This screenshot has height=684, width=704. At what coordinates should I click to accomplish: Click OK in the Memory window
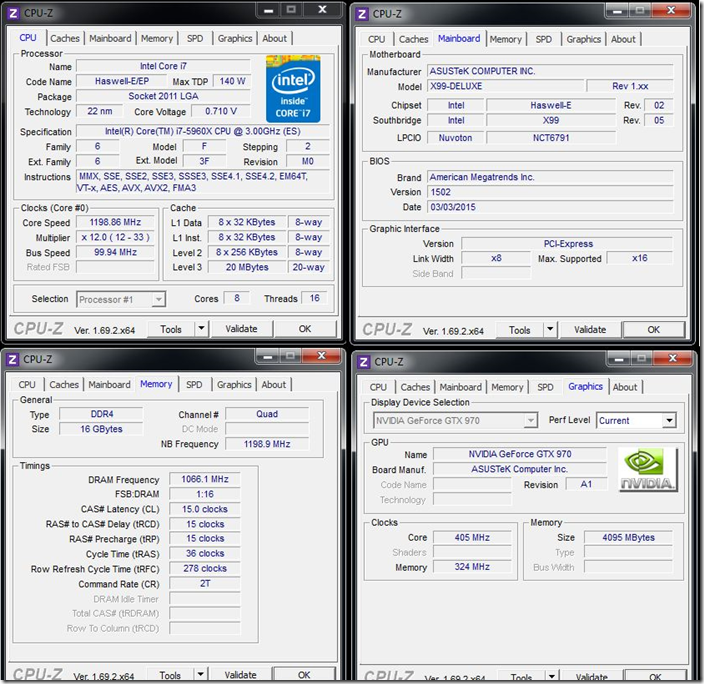click(304, 675)
